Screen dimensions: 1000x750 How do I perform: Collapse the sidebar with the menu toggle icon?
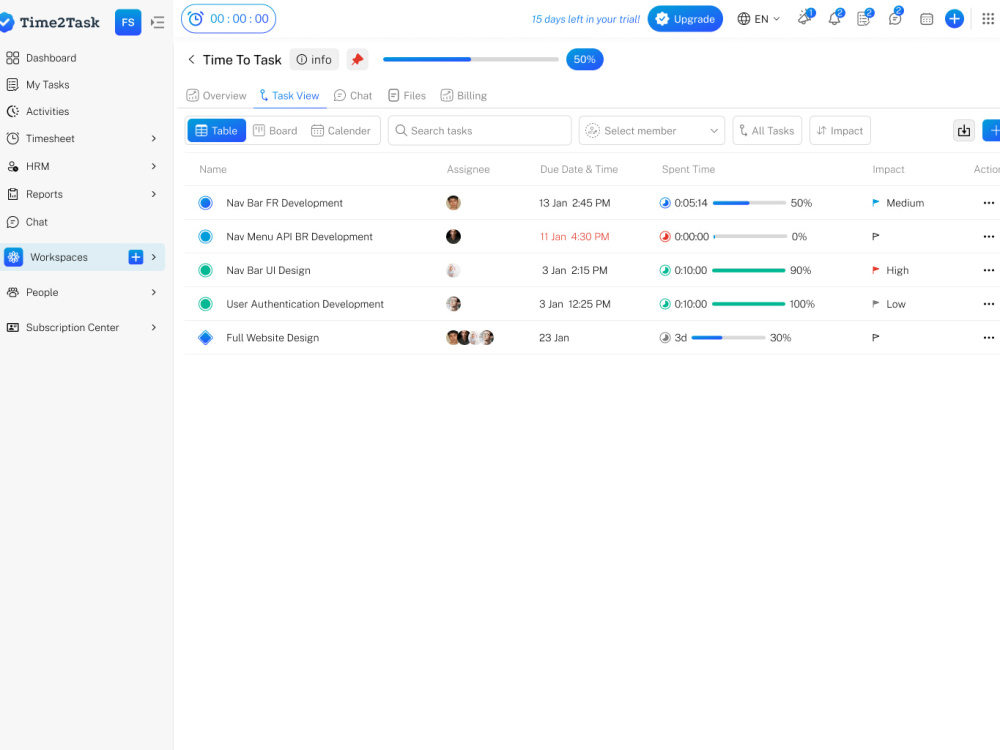(158, 22)
